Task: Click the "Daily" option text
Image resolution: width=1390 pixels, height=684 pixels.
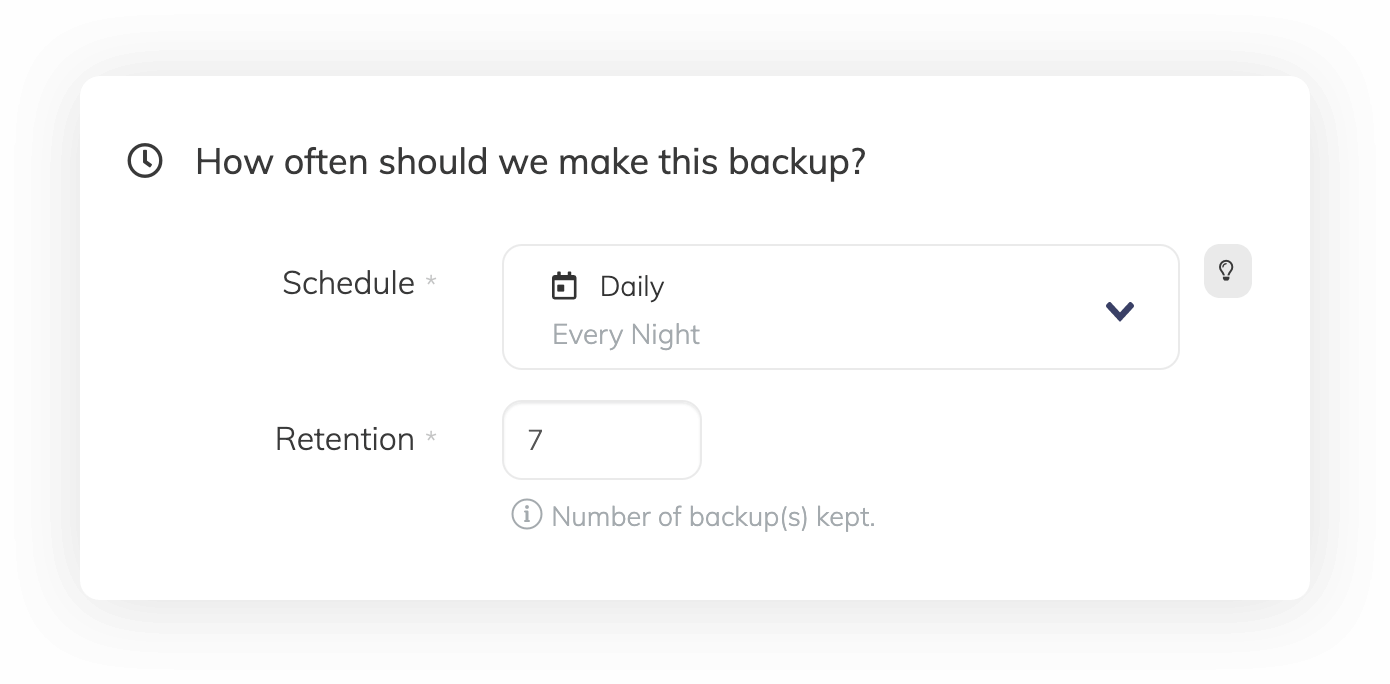Action: [631, 287]
